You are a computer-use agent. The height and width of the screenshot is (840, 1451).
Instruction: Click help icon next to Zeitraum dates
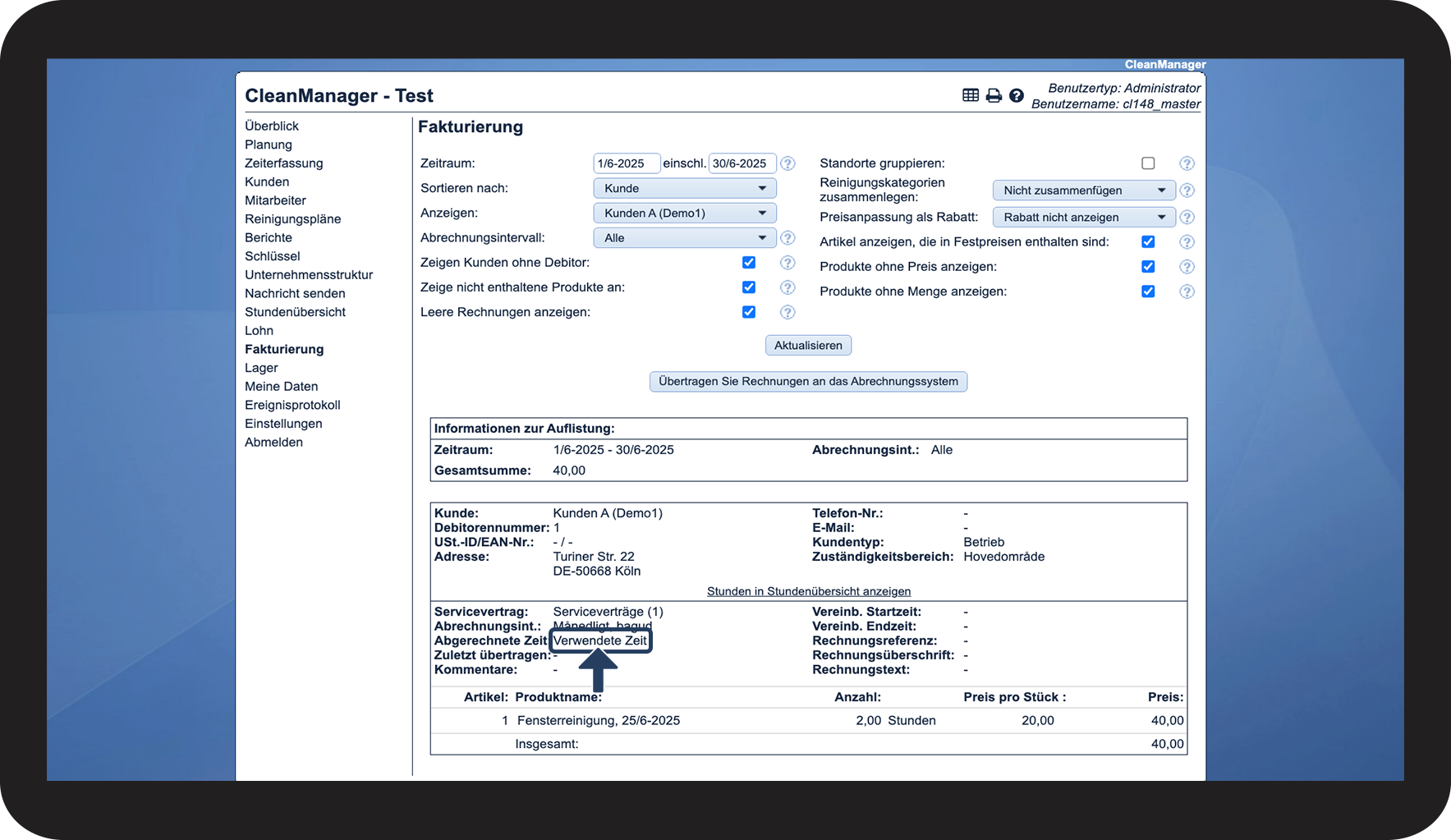pos(787,163)
